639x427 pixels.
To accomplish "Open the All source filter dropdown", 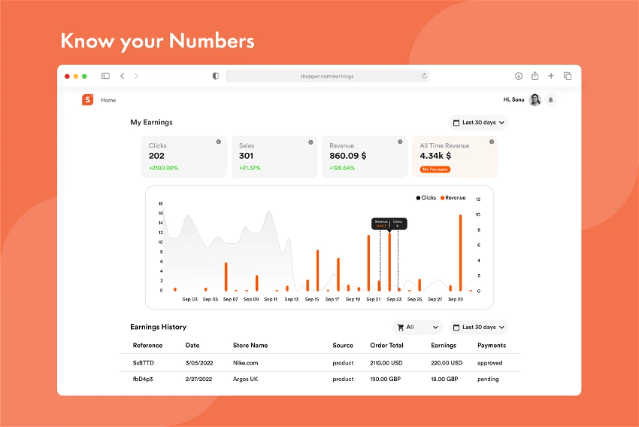I will pos(417,327).
